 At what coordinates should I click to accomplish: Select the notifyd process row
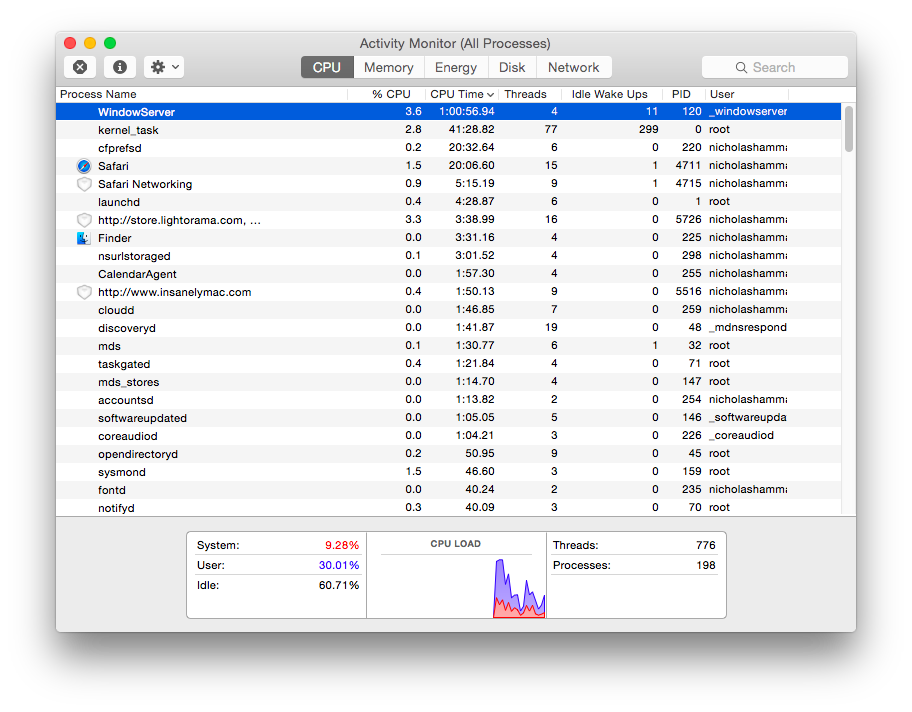(x=448, y=508)
